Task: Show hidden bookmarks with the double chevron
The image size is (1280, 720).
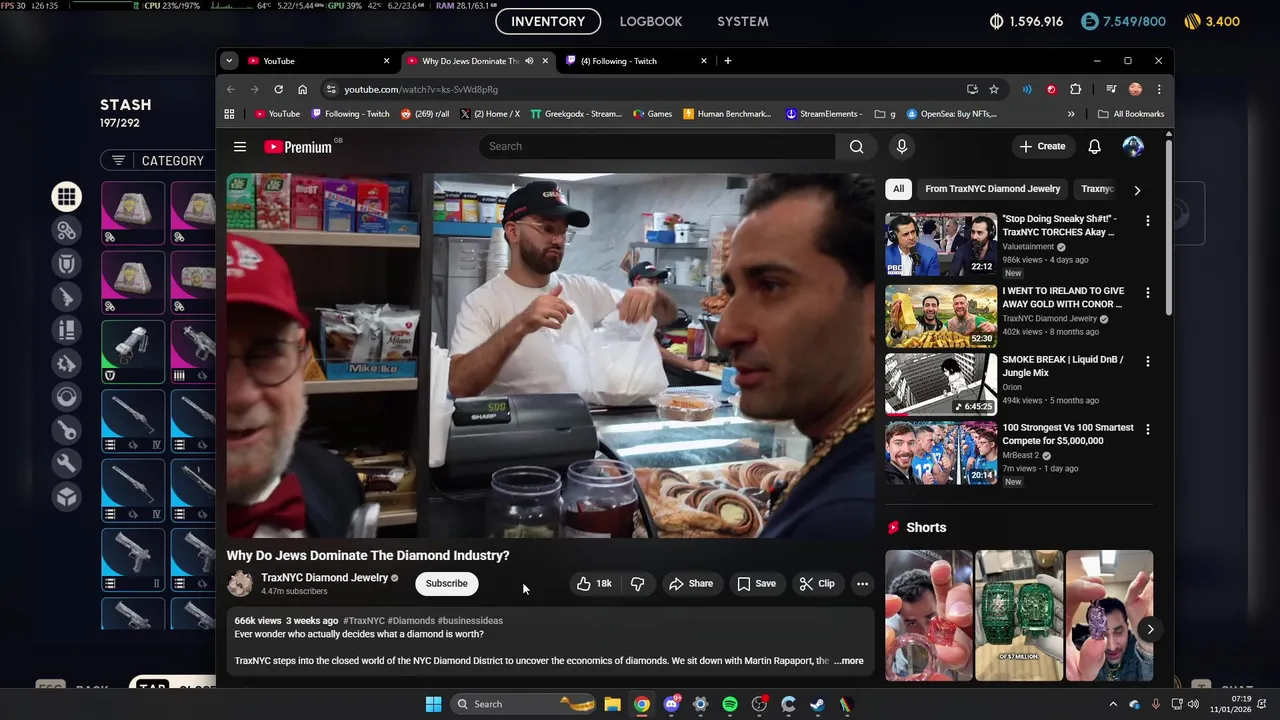Action: (x=1071, y=114)
